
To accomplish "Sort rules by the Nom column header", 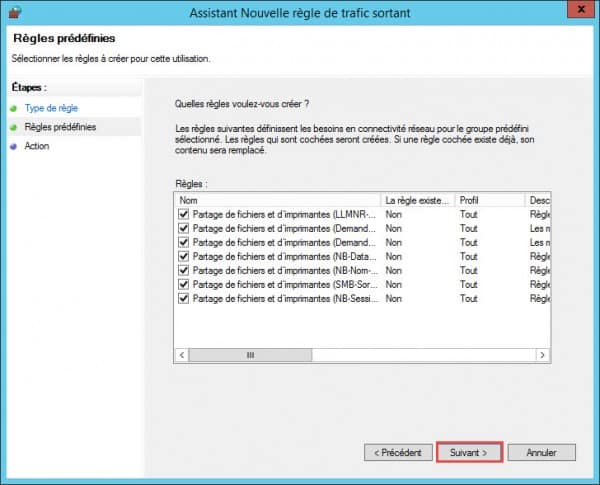I will pos(278,200).
